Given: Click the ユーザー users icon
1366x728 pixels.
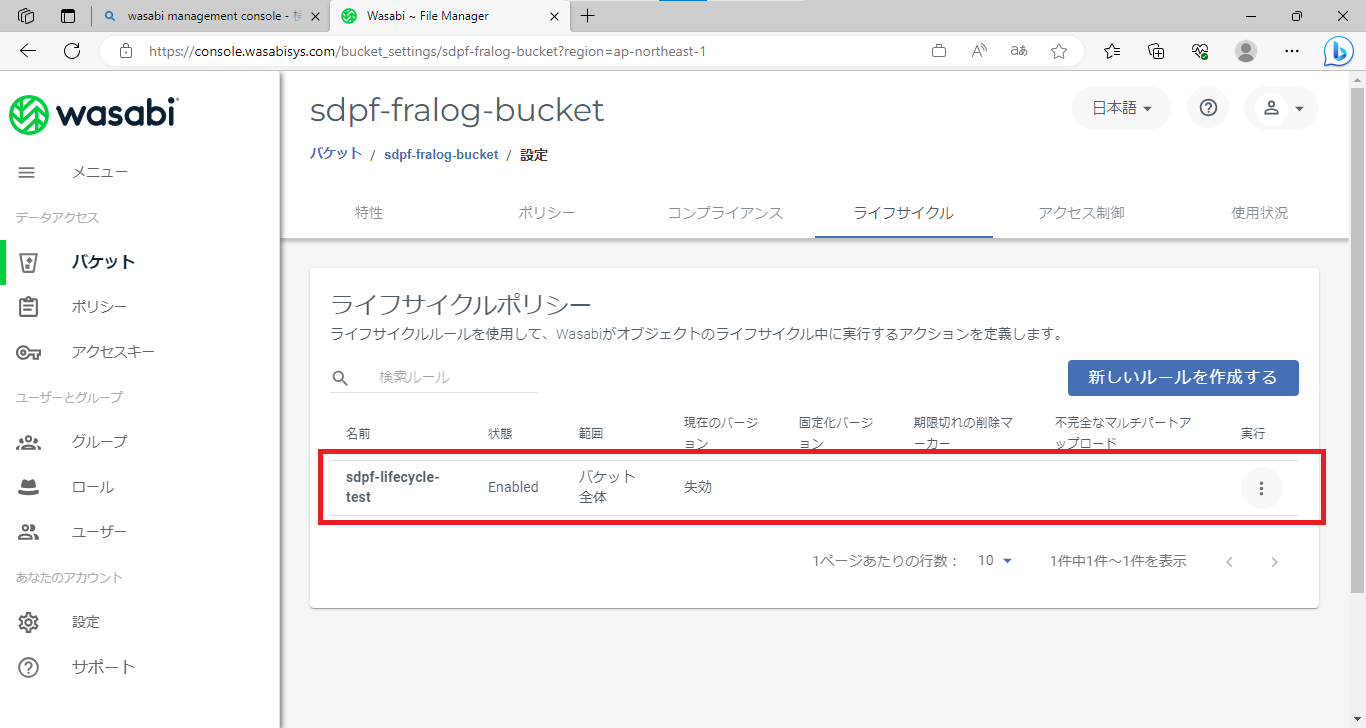Looking at the screenshot, I should coord(29,532).
